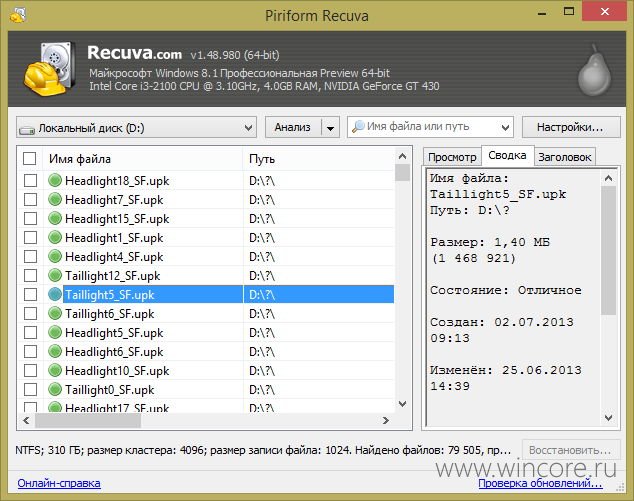The height and width of the screenshot is (501, 634).
Task: Click the Проверка обновлений link
Action: 540,484
